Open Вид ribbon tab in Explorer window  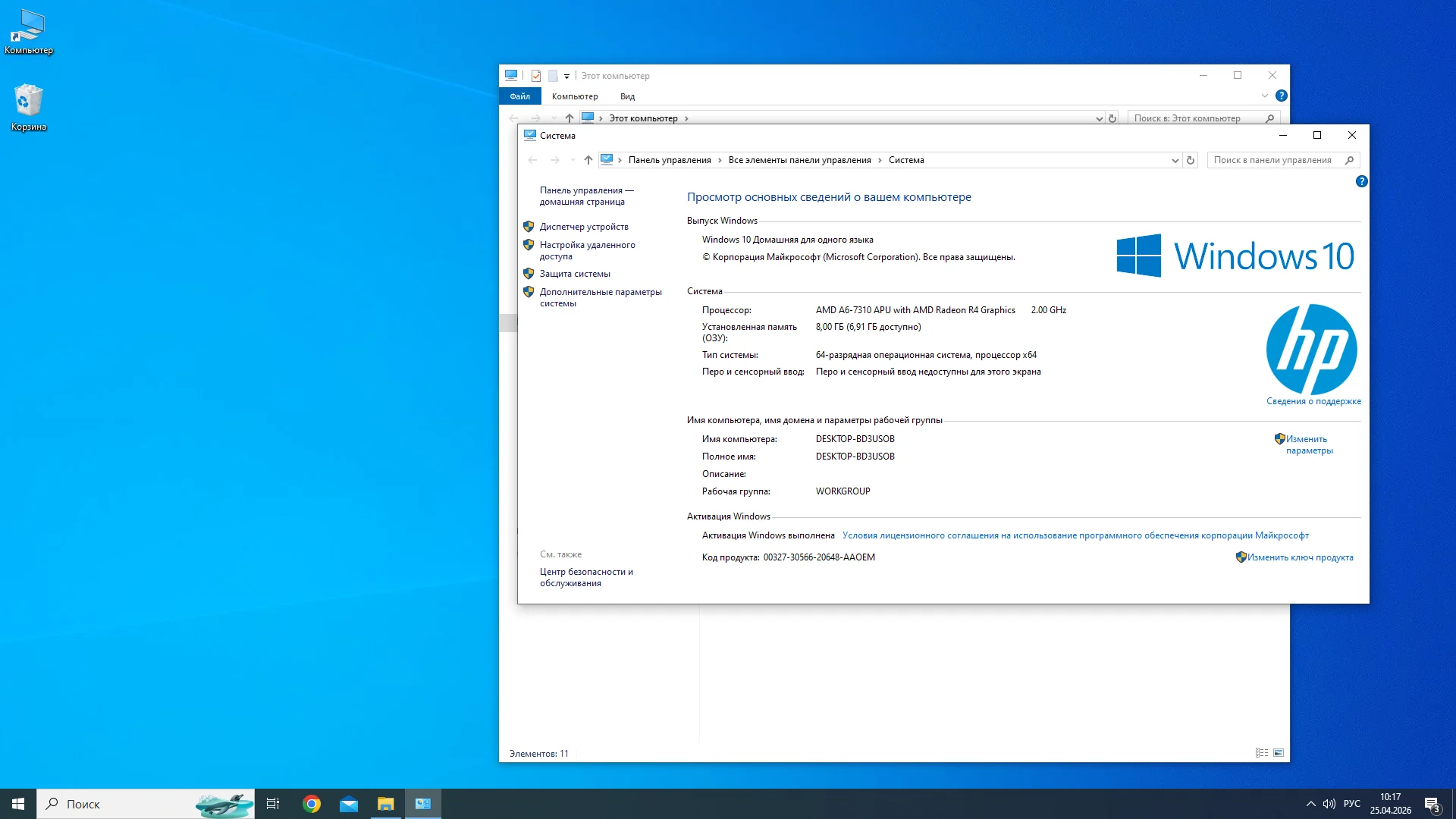(627, 96)
